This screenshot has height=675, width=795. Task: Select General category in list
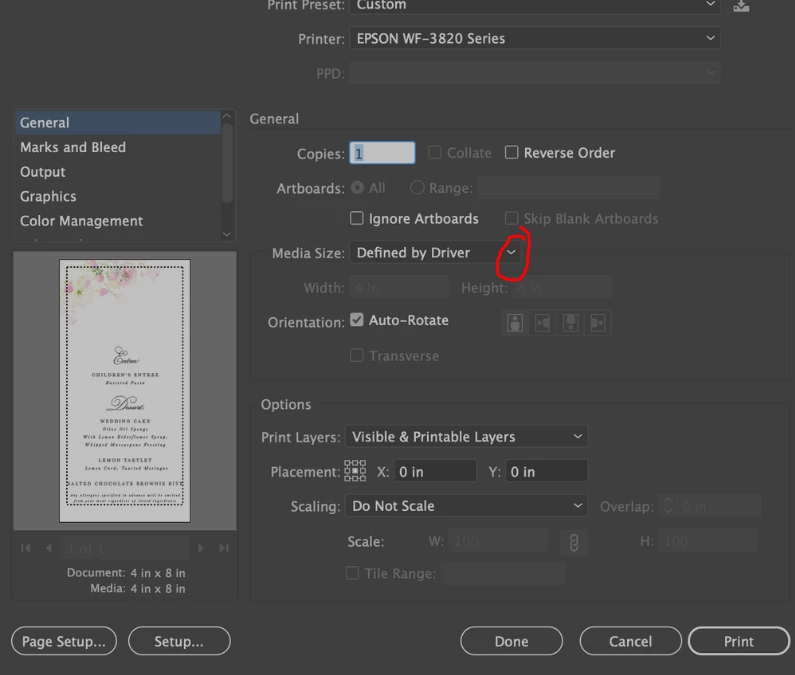(x=119, y=123)
